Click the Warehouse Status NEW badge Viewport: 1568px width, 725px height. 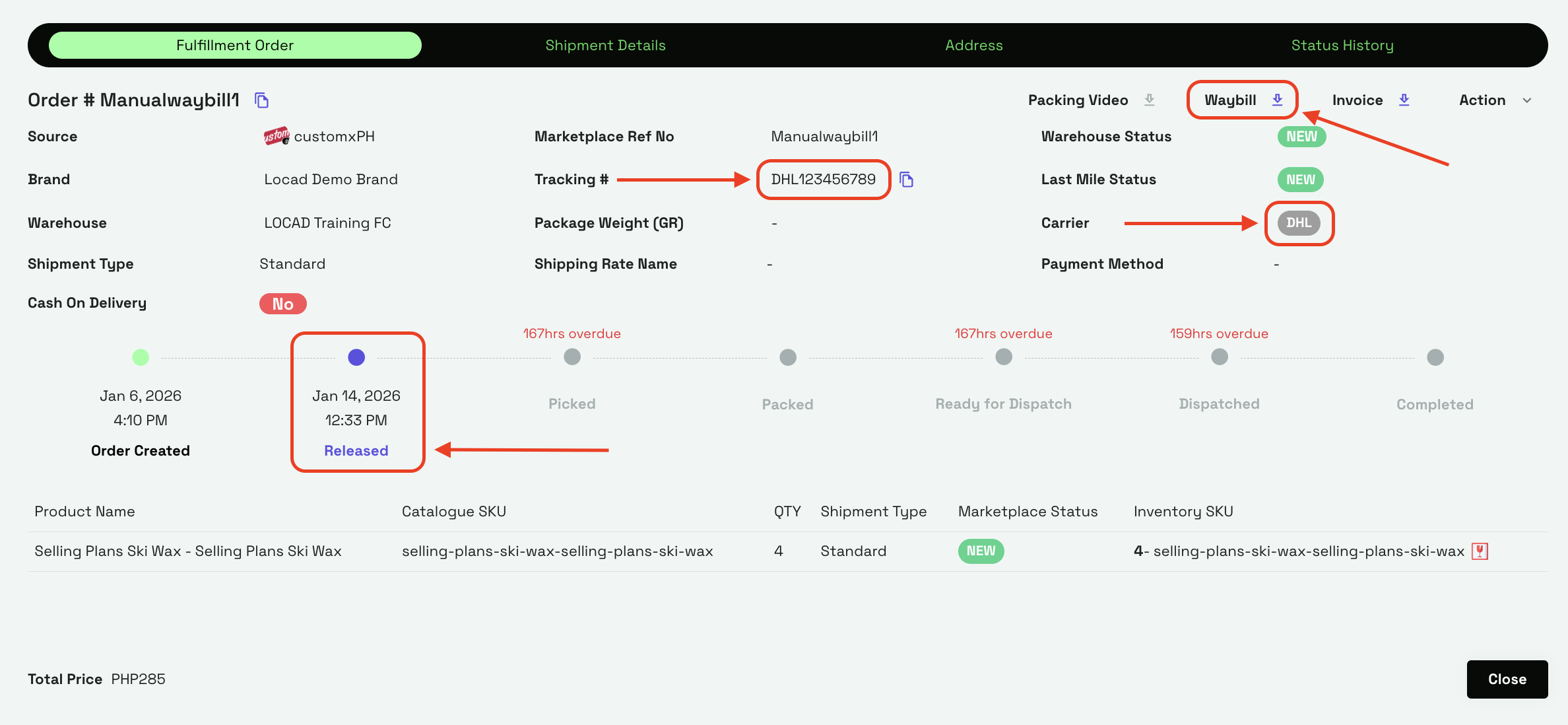pos(1301,137)
